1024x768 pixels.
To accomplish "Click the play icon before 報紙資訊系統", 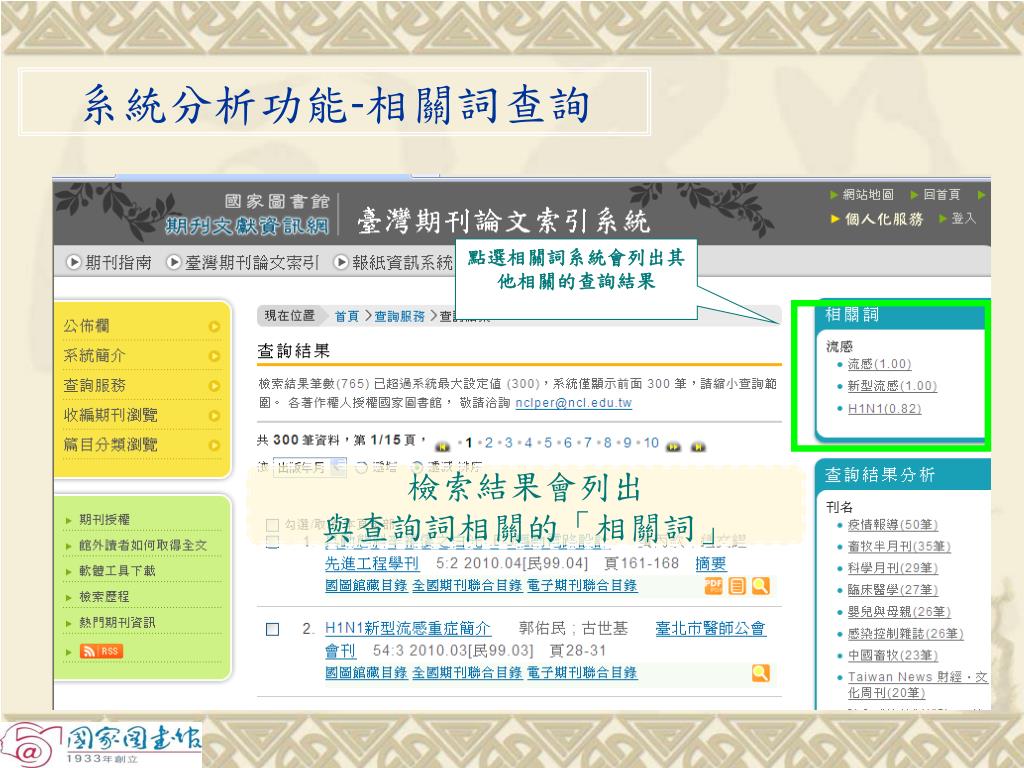I will coord(341,263).
